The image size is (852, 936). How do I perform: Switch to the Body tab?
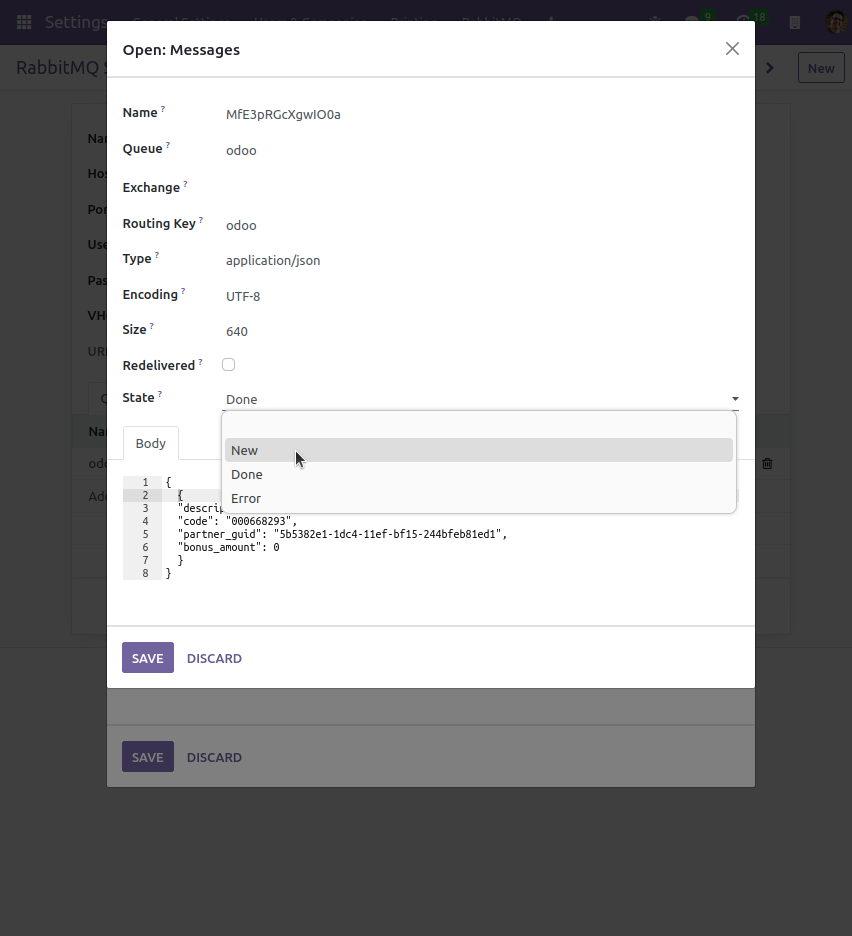[150, 444]
